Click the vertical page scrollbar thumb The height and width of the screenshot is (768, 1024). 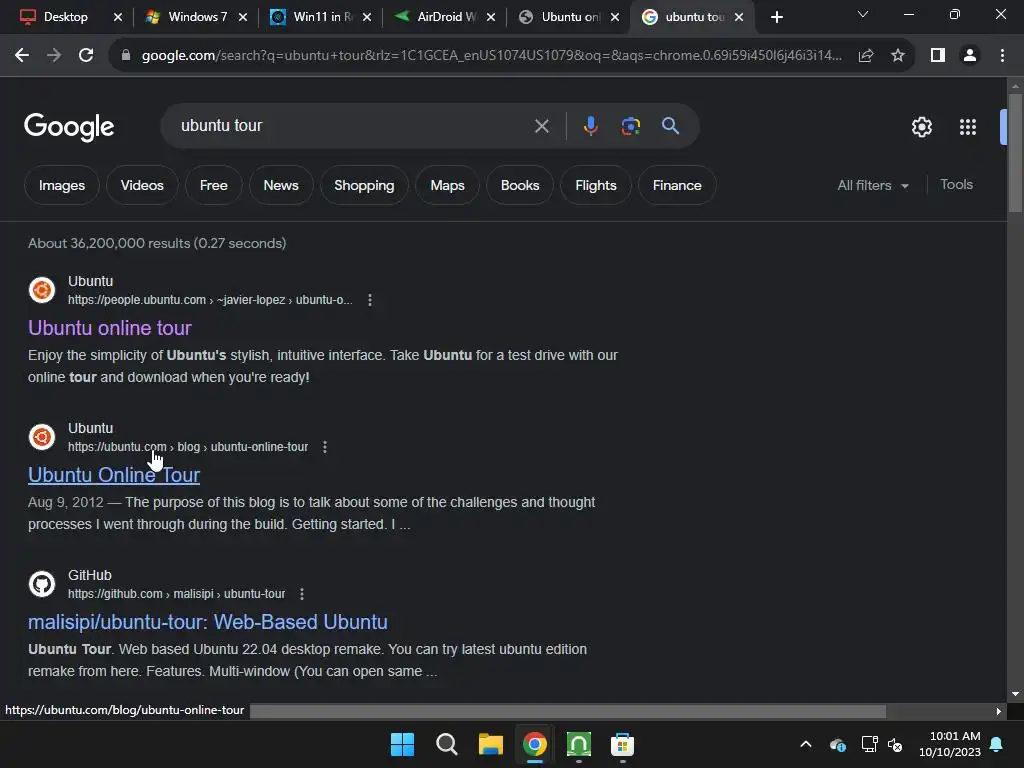(1015, 153)
